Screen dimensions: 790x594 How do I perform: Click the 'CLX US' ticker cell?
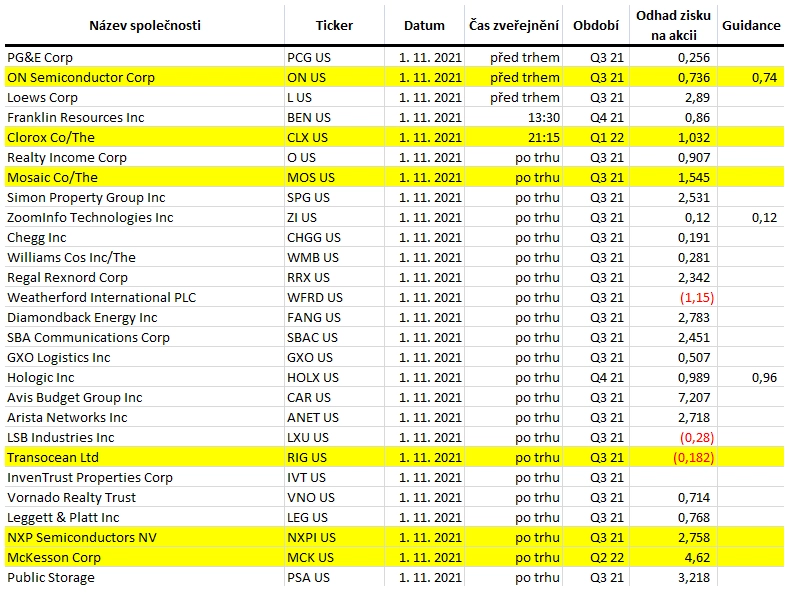click(x=335, y=138)
